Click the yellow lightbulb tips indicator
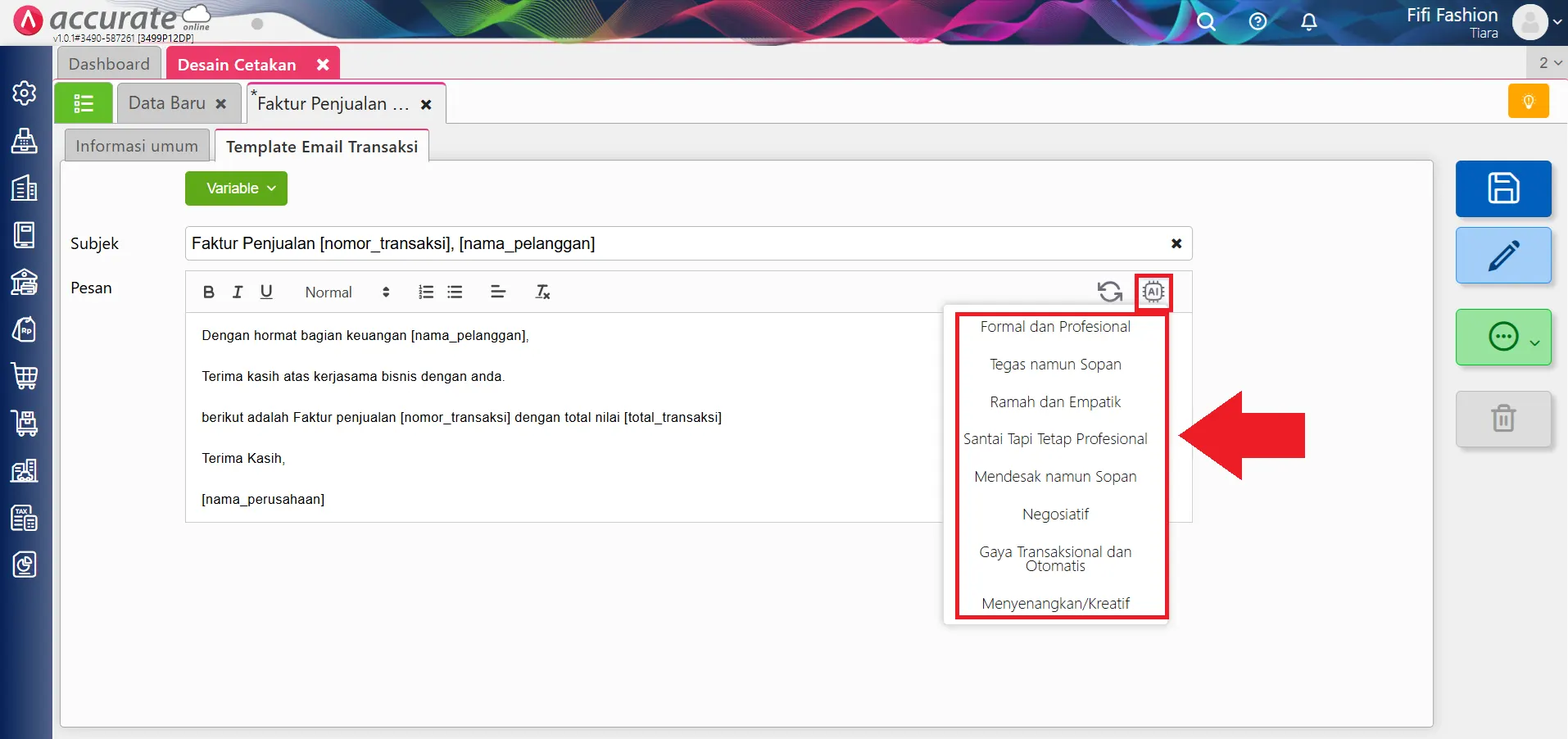Screen dimensions: 1568x739 pyautogui.click(x=1529, y=100)
